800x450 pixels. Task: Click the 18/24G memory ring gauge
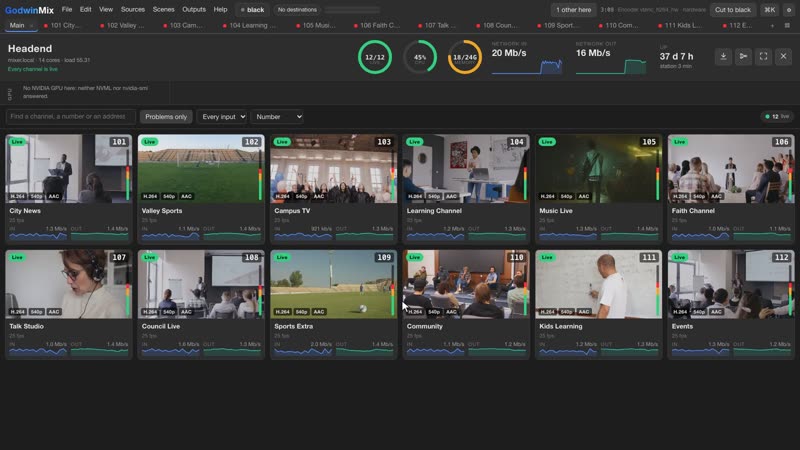465,57
